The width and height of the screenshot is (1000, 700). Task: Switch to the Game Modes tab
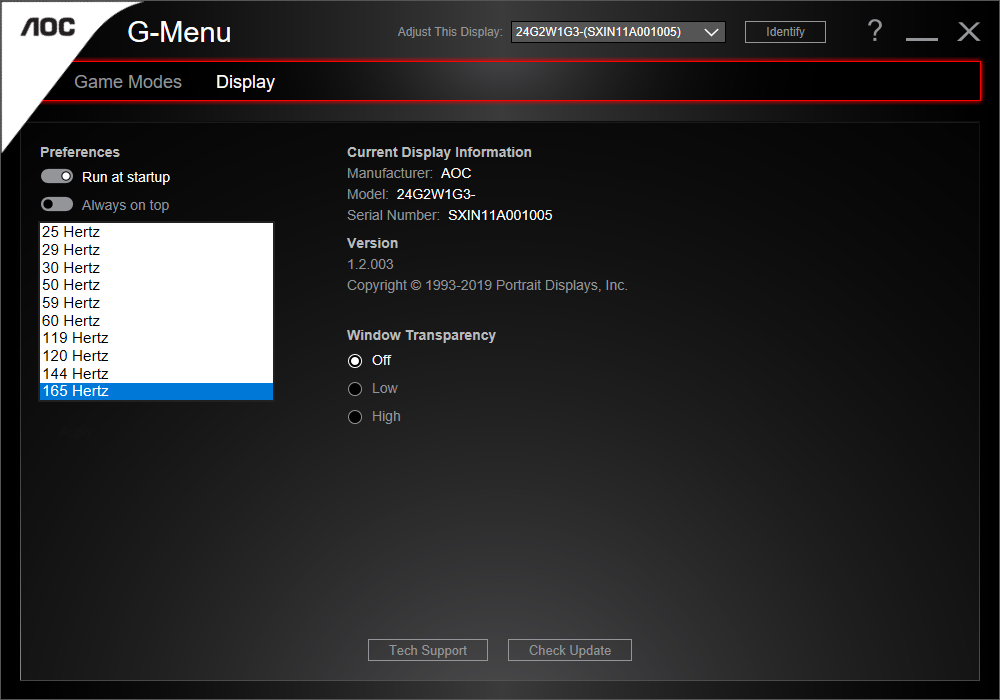128,82
